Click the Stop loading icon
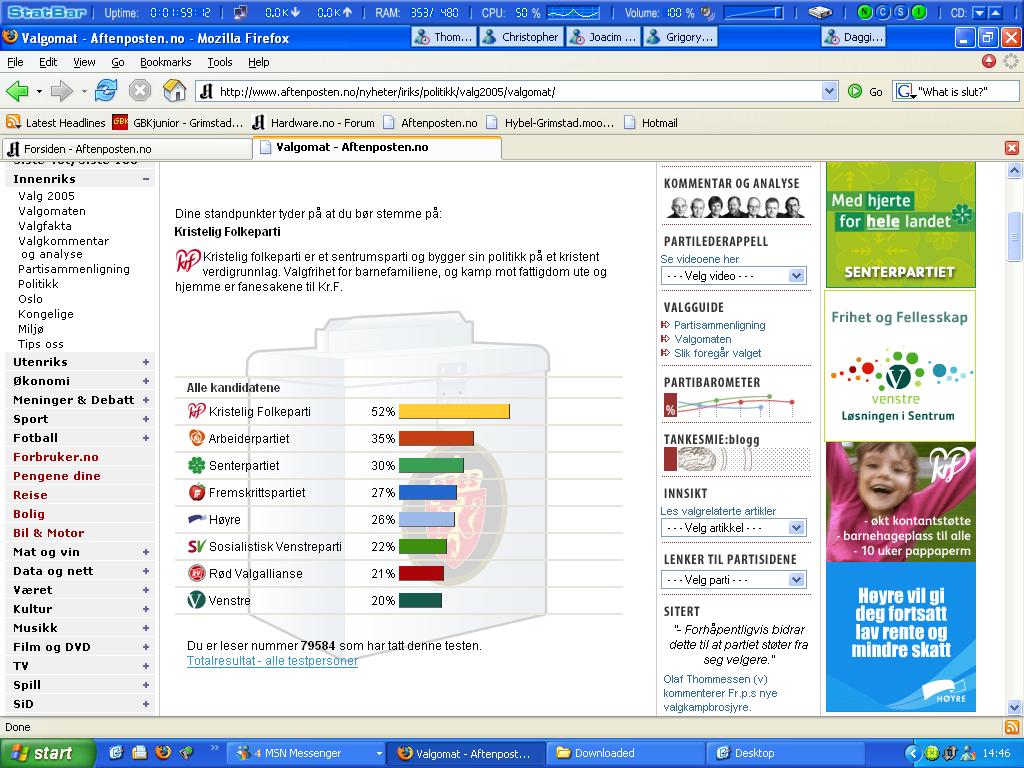This screenshot has height=768, width=1024. click(x=139, y=91)
